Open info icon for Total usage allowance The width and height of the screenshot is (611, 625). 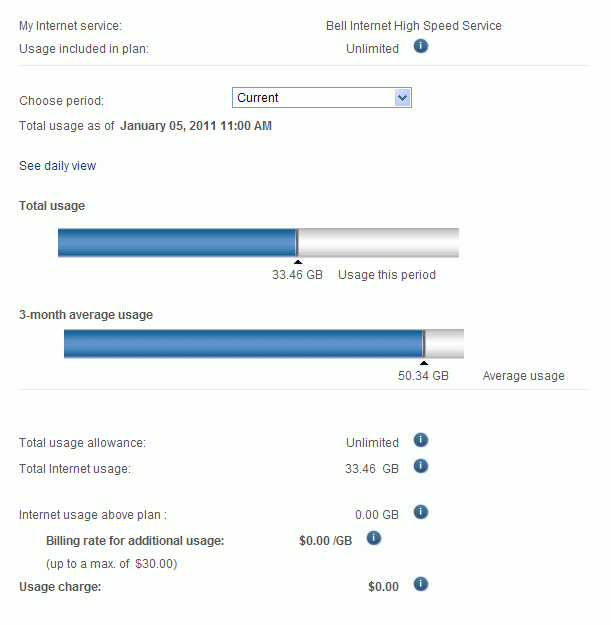click(x=421, y=441)
